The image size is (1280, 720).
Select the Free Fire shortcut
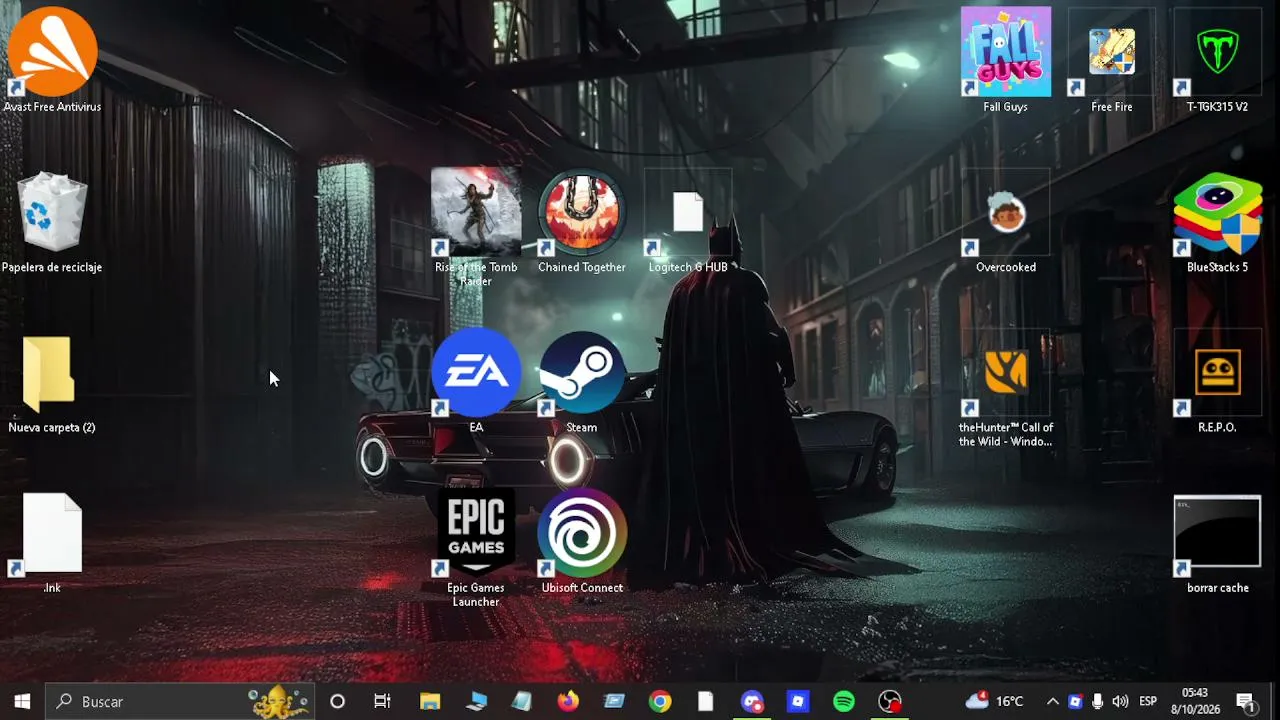(x=1112, y=60)
